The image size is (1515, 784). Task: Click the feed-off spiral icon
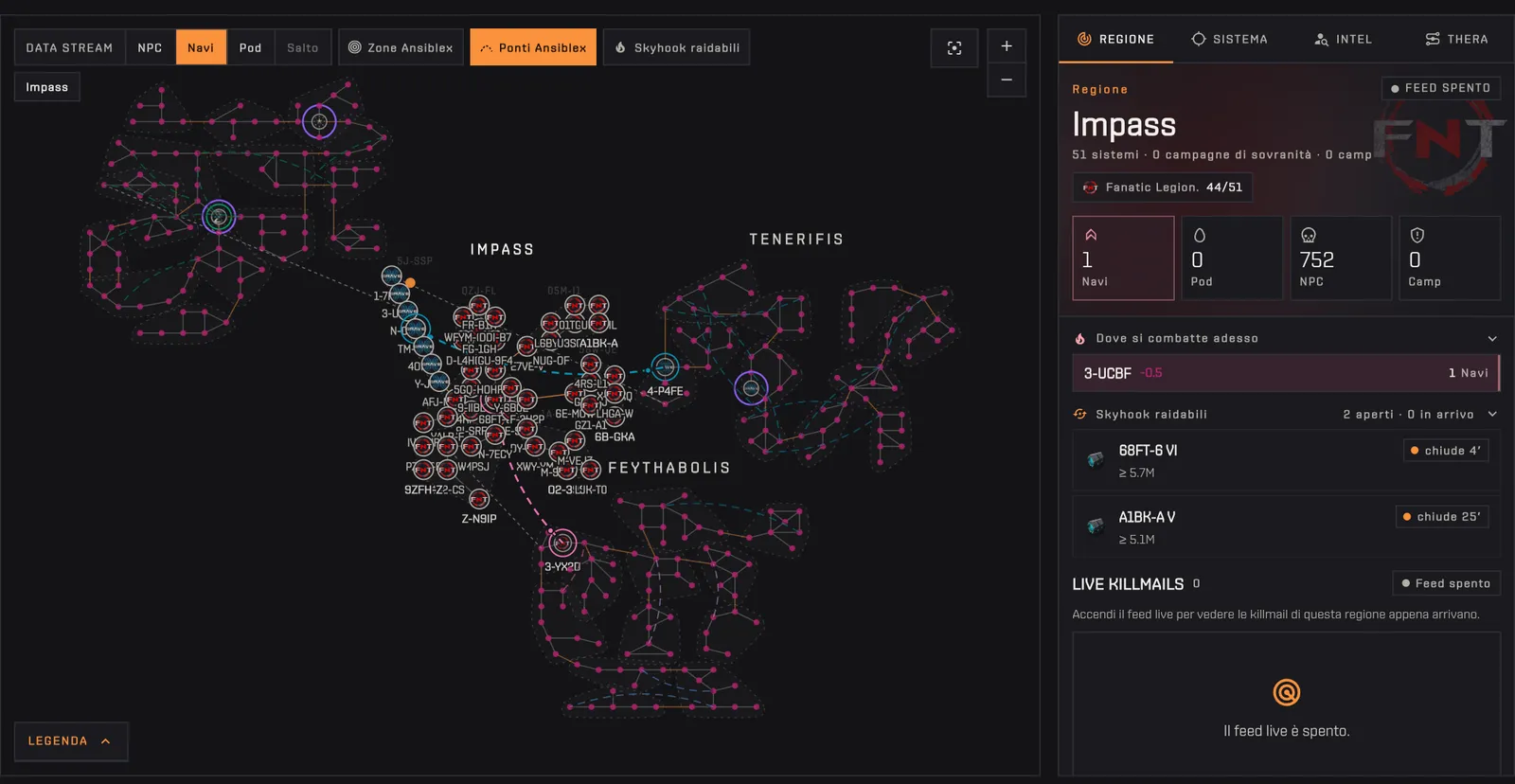click(1286, 693)
